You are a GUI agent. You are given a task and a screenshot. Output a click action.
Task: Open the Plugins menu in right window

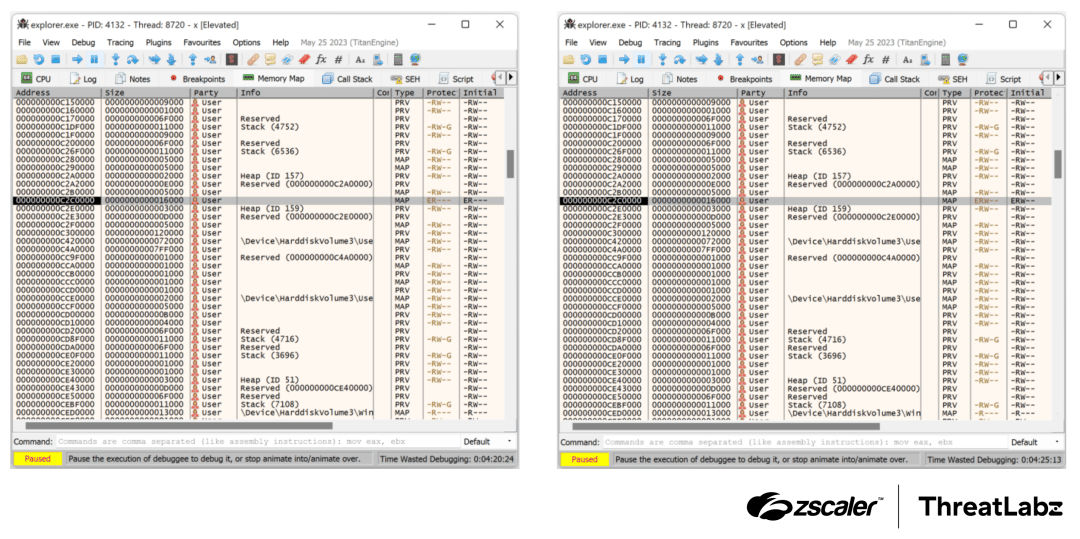point(705,43)
